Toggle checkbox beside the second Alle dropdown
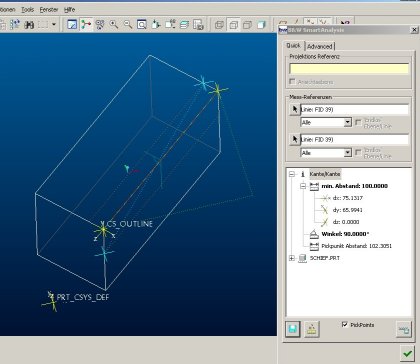Viewport: 420px width, 364px height. coord(358,153)
